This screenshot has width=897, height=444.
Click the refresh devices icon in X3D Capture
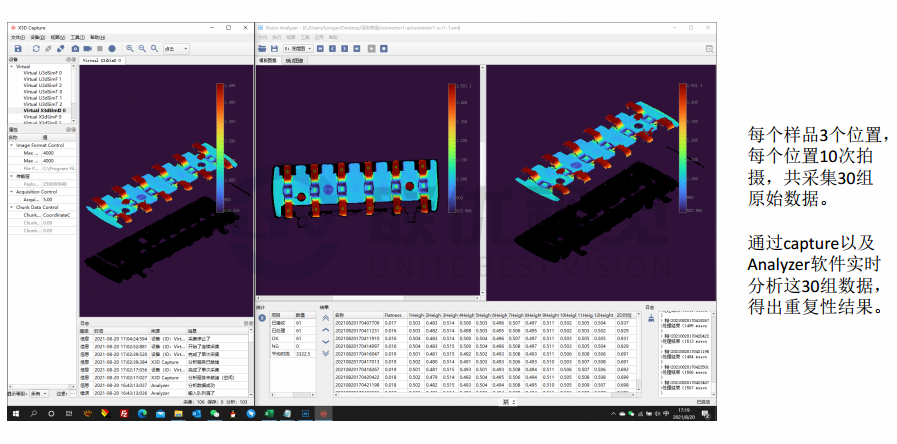coord(36,48)
